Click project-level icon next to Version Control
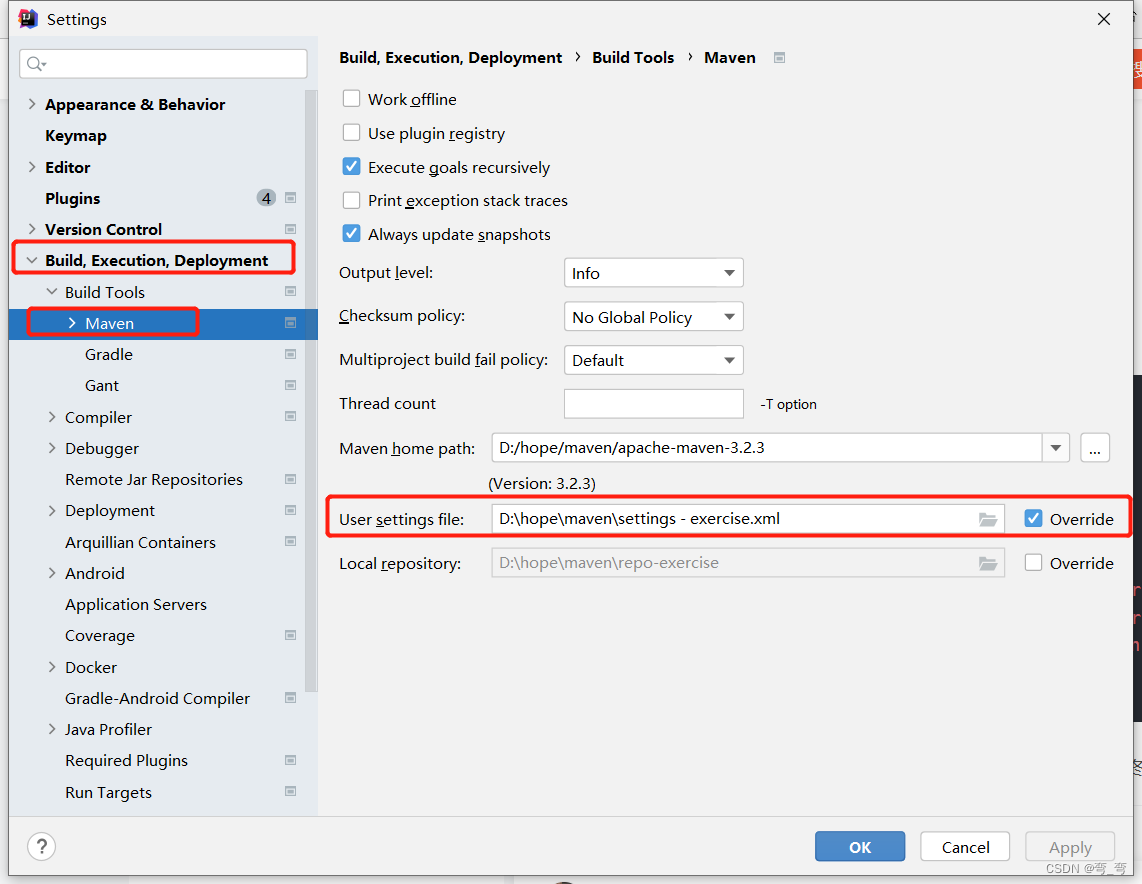The height and width of the screenshot is (884, 1142). click(291, 229)
